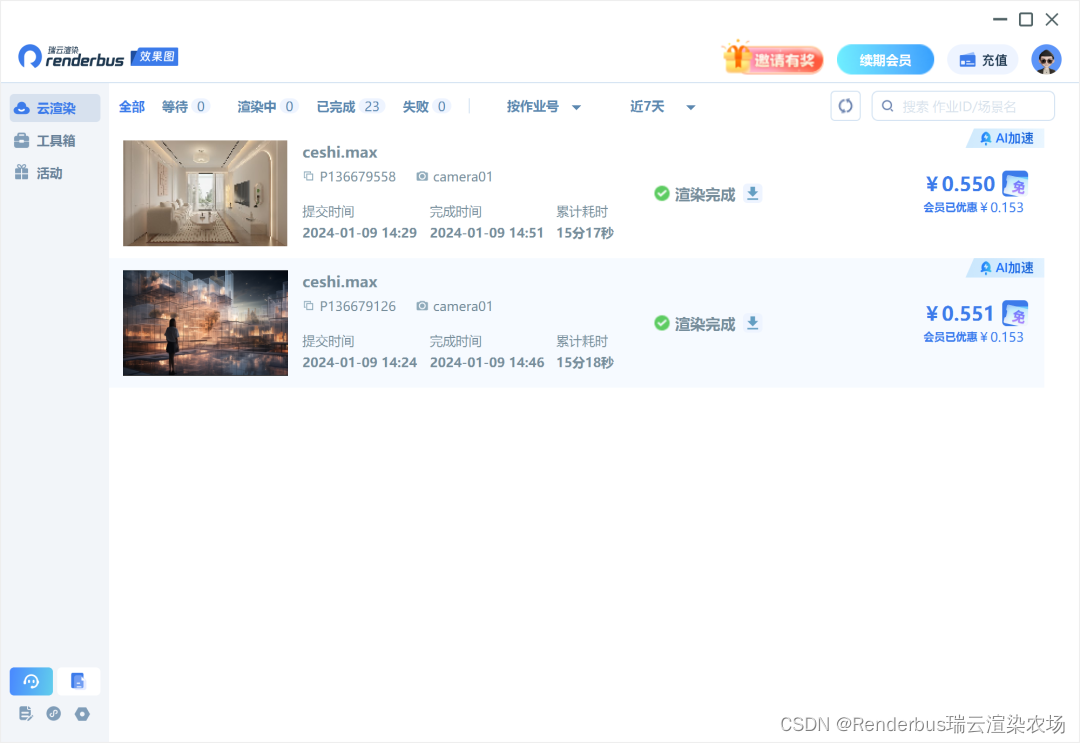This screenshot has width=1080, height=743.
Task: Click AI加速 tag on job P136679126
Action: click(x=1006, y=268)
